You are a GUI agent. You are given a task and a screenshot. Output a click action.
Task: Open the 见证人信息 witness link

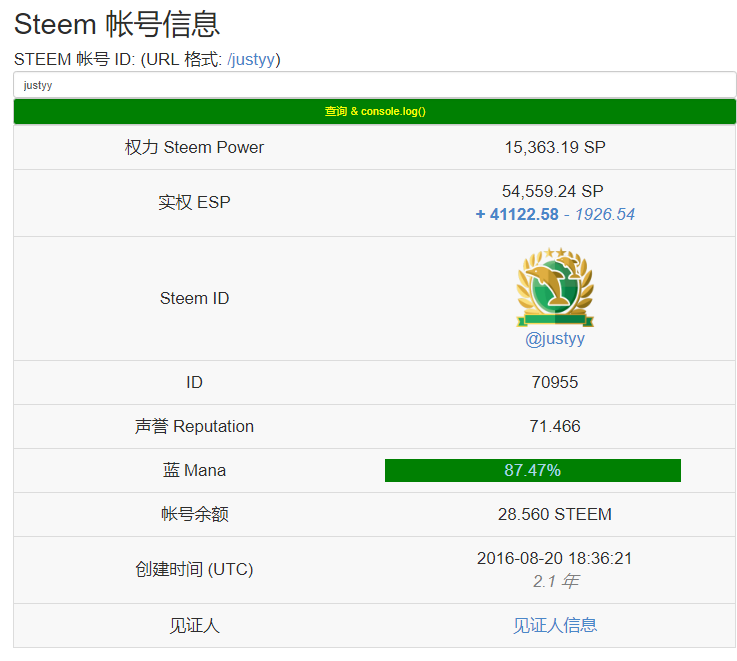coord(554,625)
